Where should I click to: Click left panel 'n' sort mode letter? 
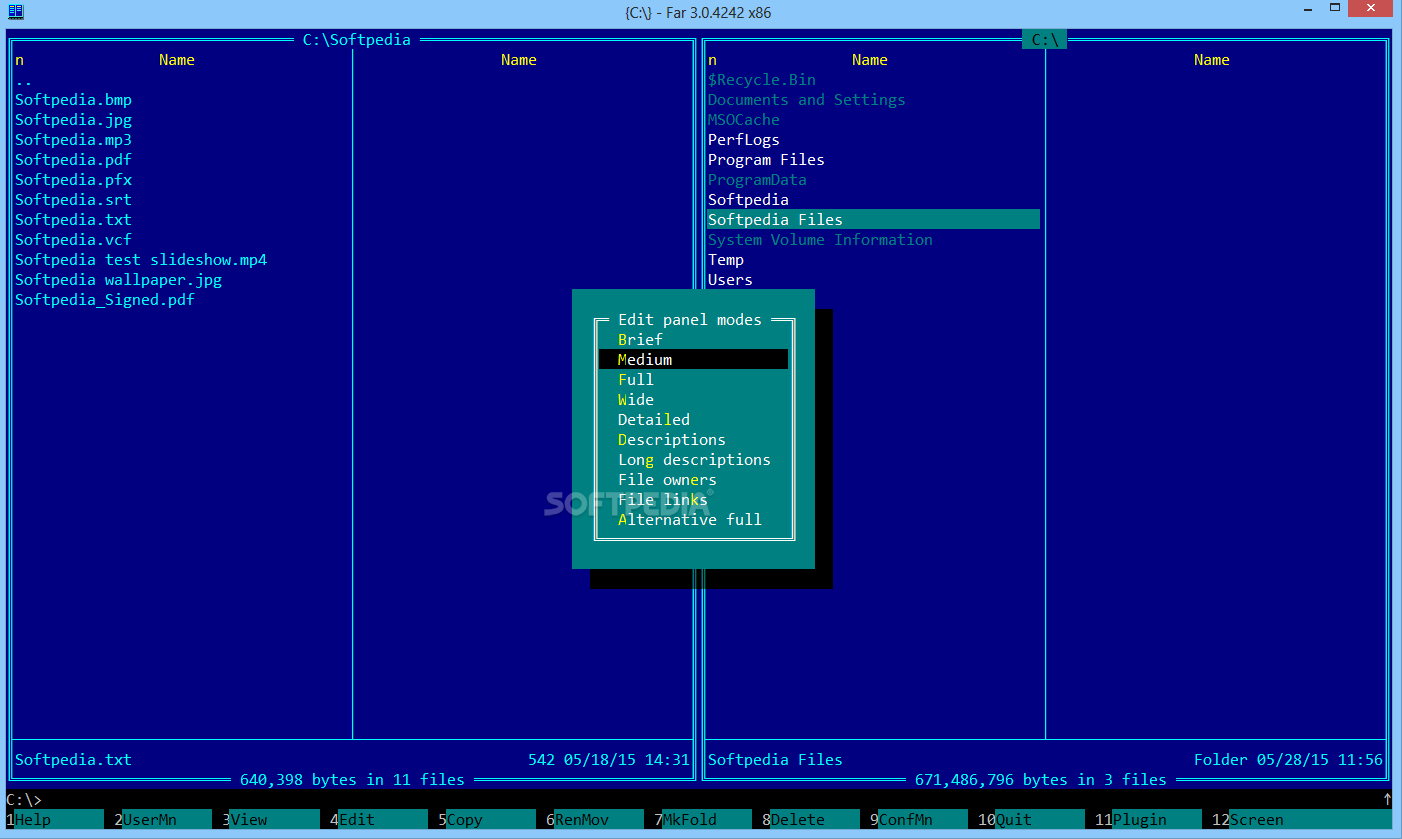19,60
